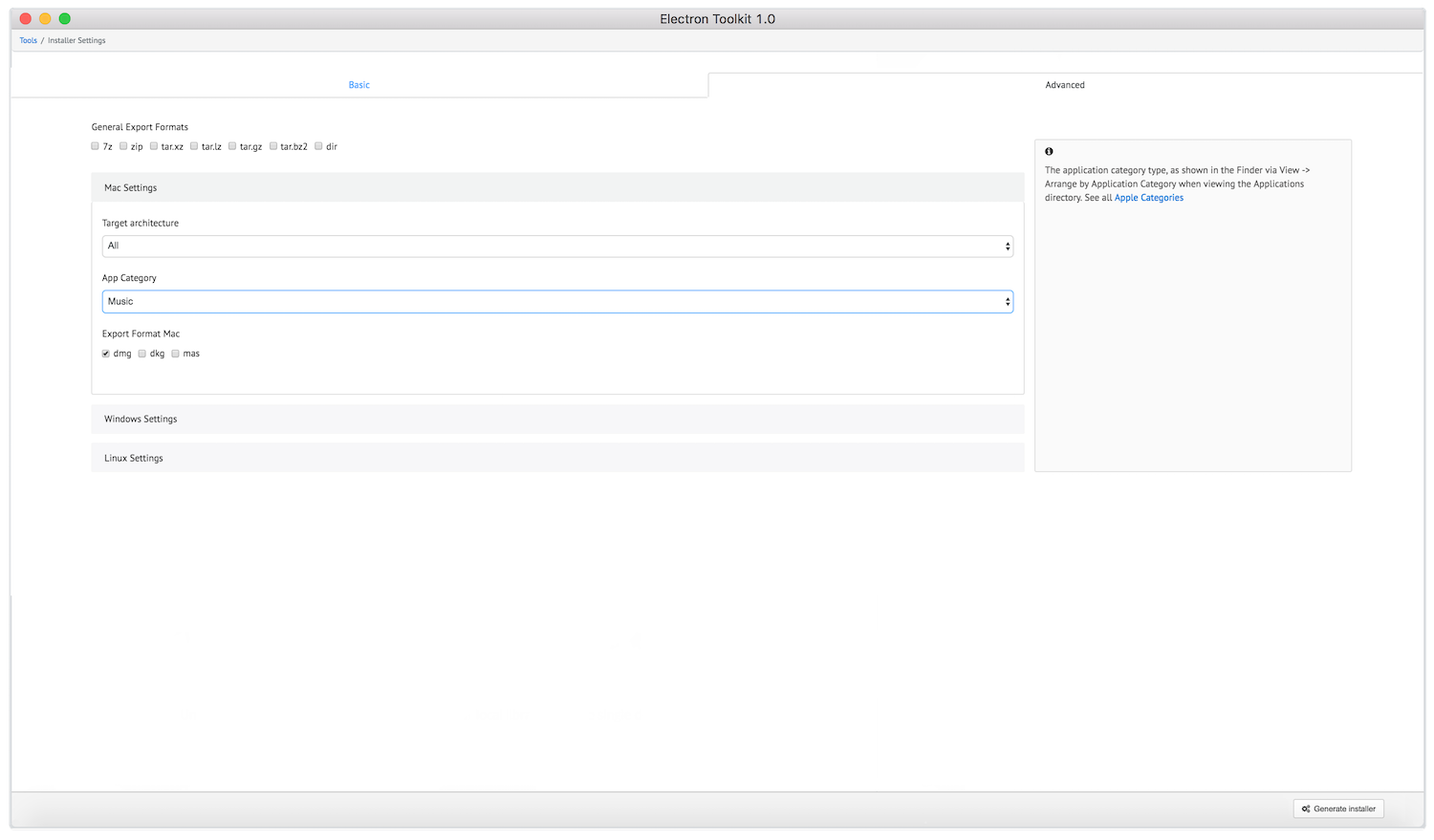
Task: Toggle the dir export format checkbox
Action: tap(319, 146)
